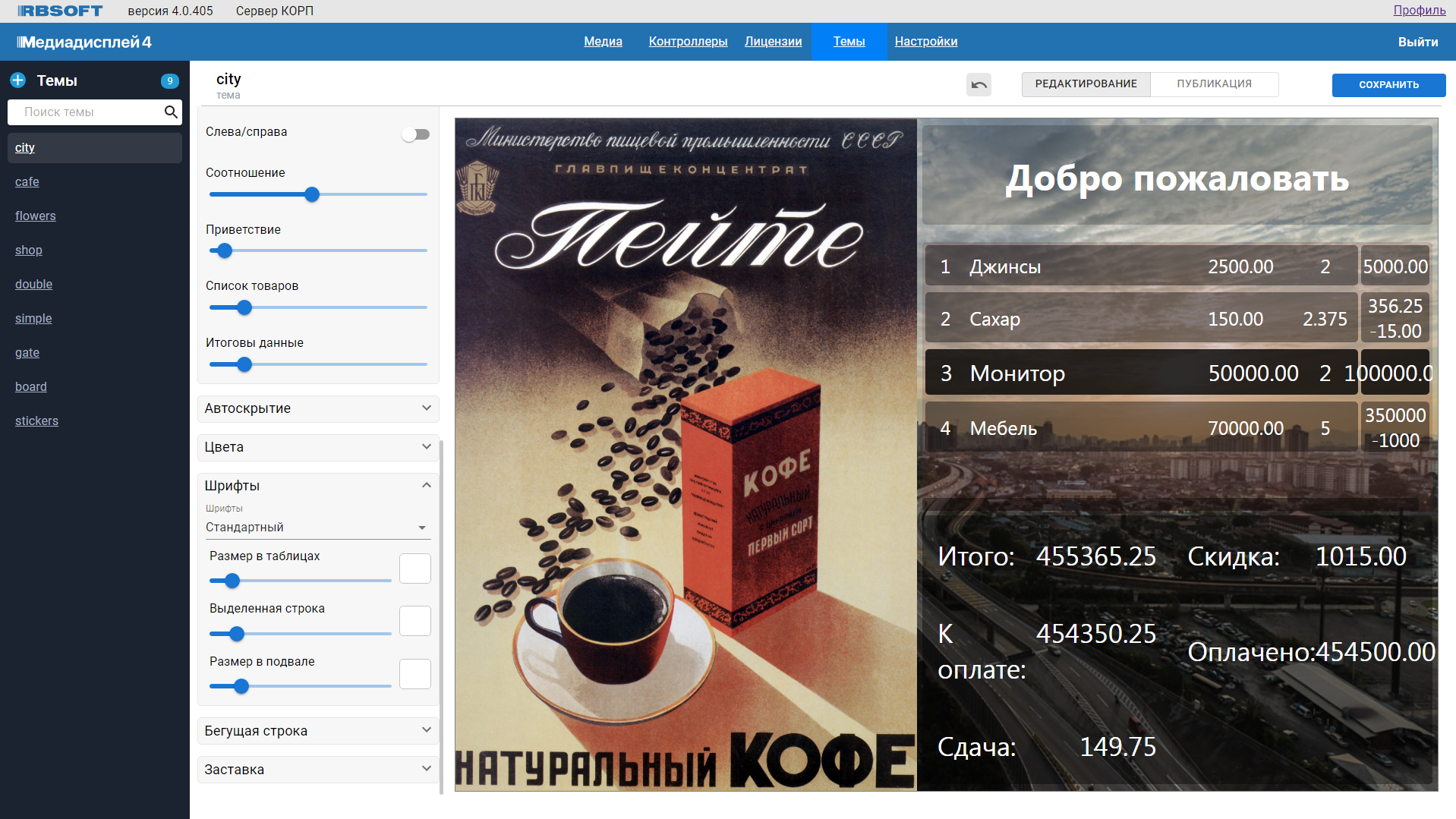Click the Список товаров slider handle
The image size is (1456, 819).
(x=244, y=307)
